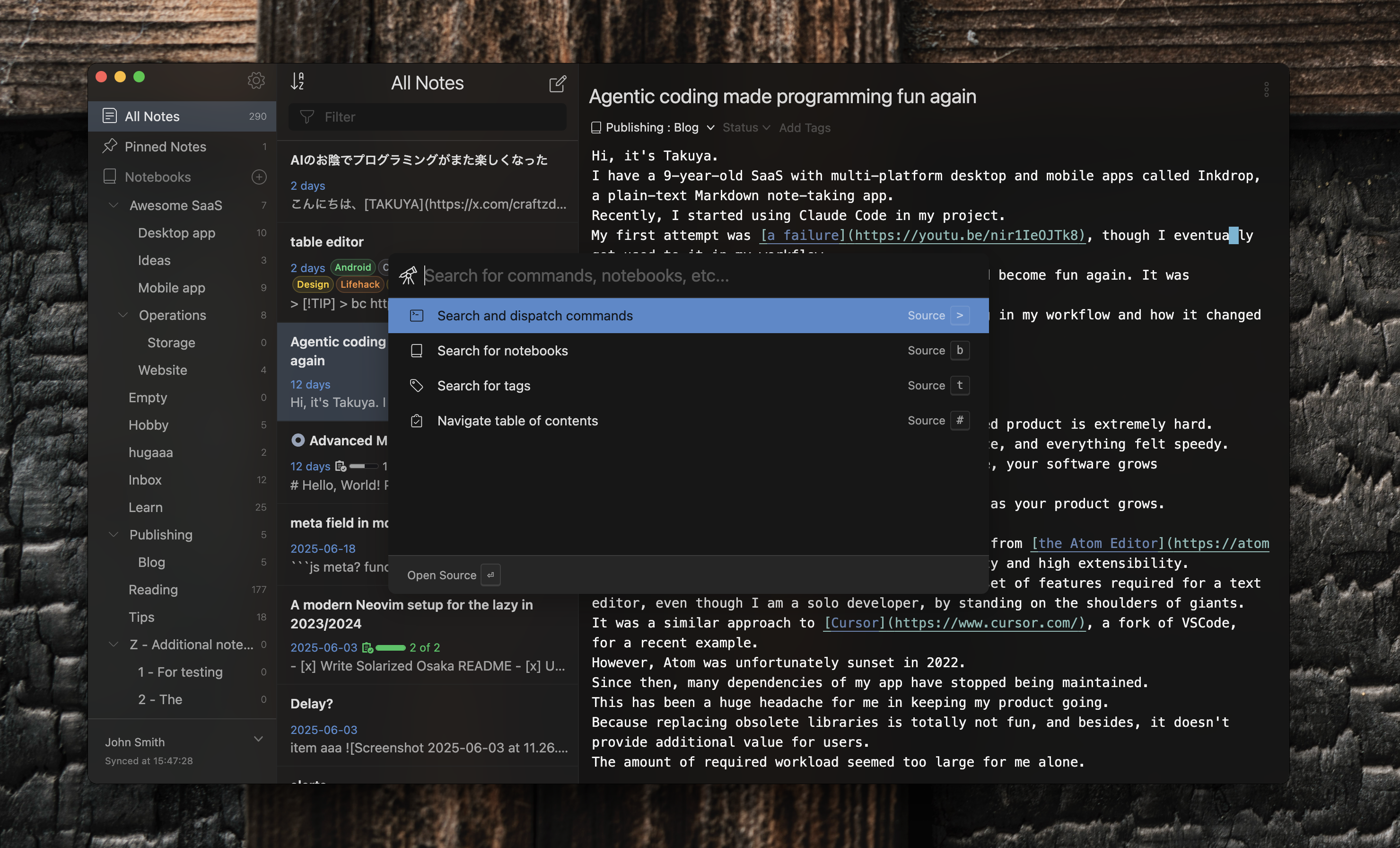Open the editor's three-dot menu
Screen dimensions: 1400x848
tap(1266, 89)
